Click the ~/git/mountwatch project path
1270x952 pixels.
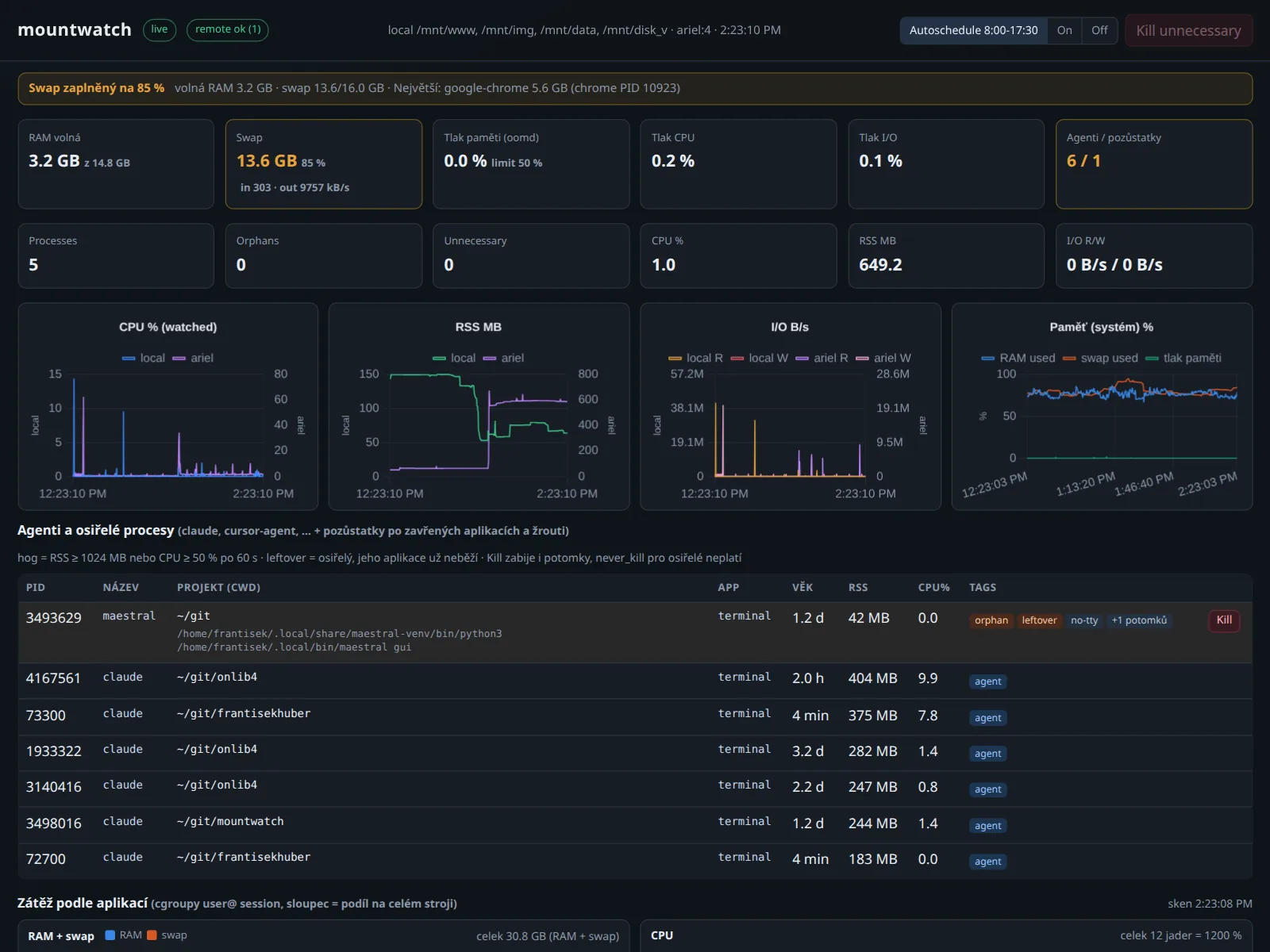[x=230, y=821]
